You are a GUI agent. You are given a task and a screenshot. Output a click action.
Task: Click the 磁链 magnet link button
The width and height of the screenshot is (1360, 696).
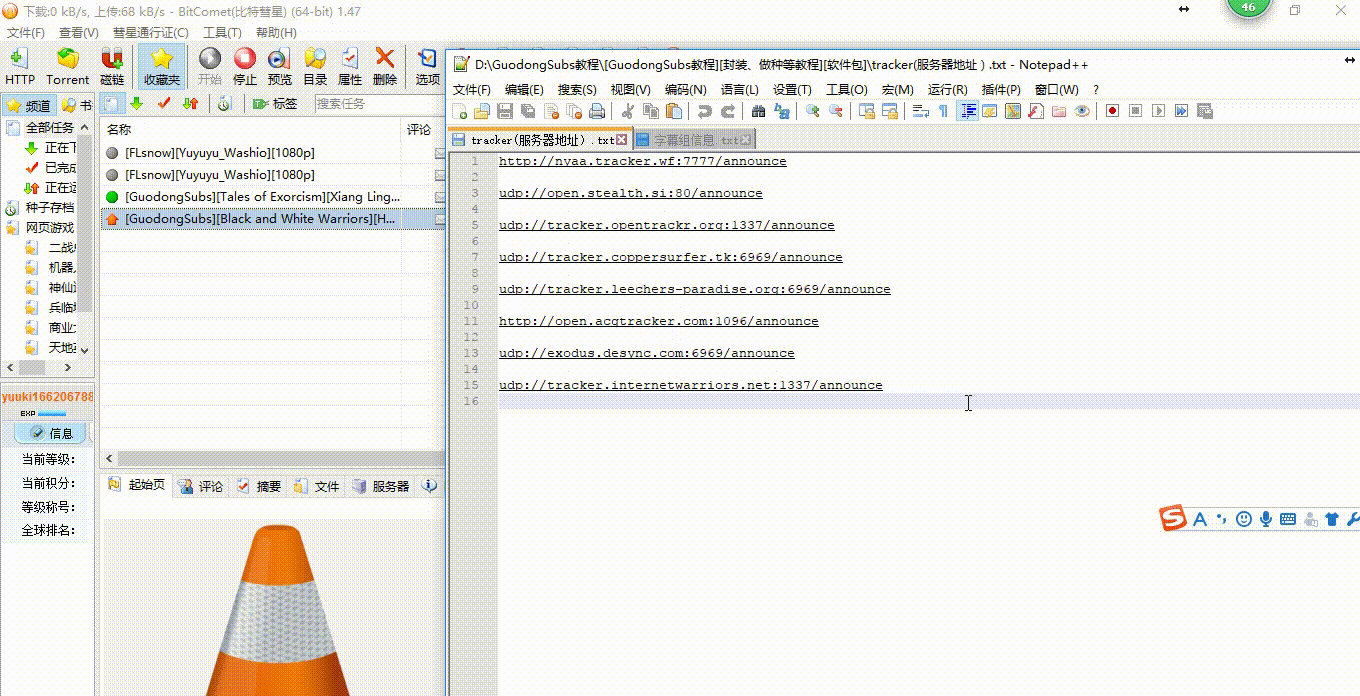coord(113,66)
